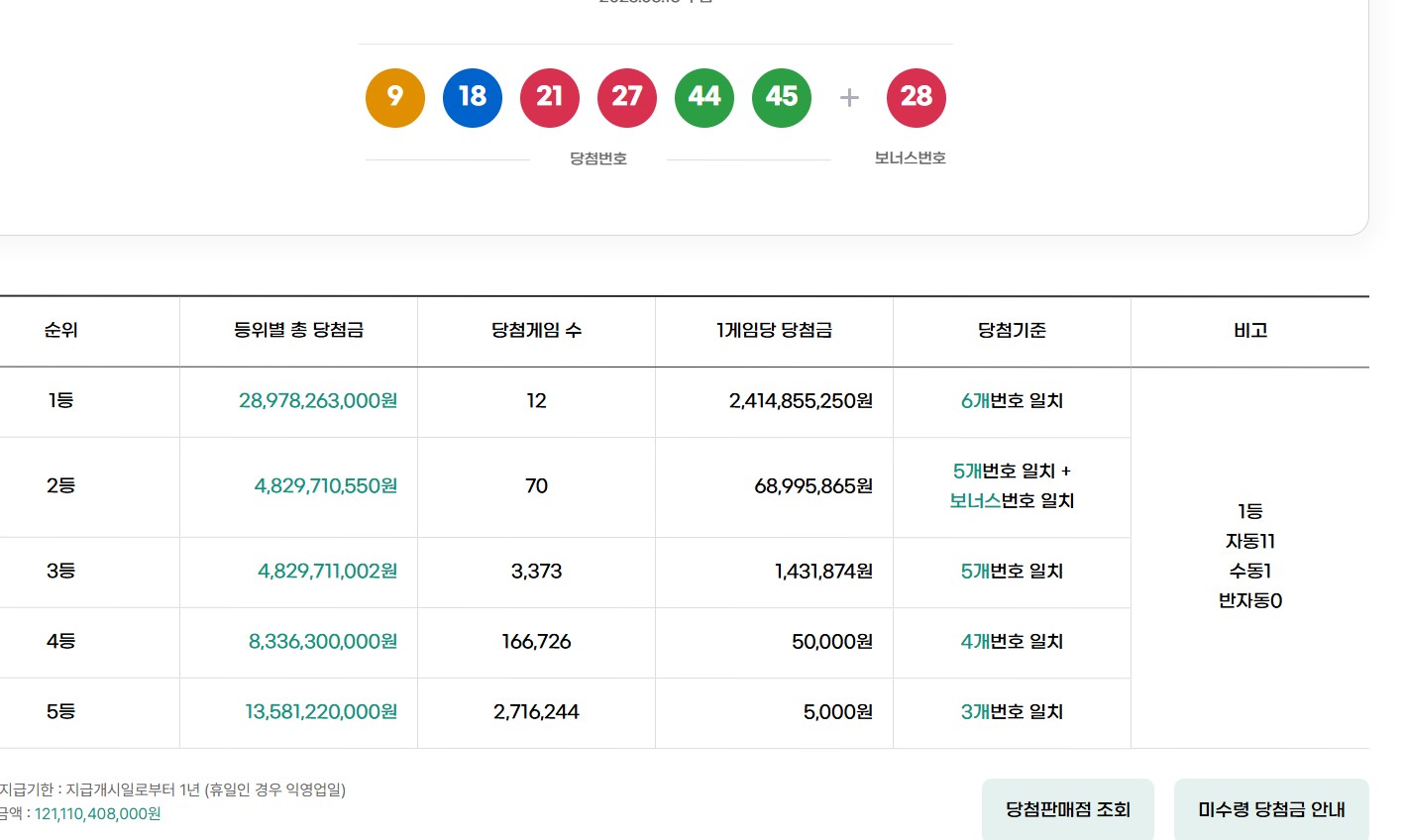Click the 자동11 remark text
The width and height of the screenshot is (1403, 840).
tap(1250, 542)
